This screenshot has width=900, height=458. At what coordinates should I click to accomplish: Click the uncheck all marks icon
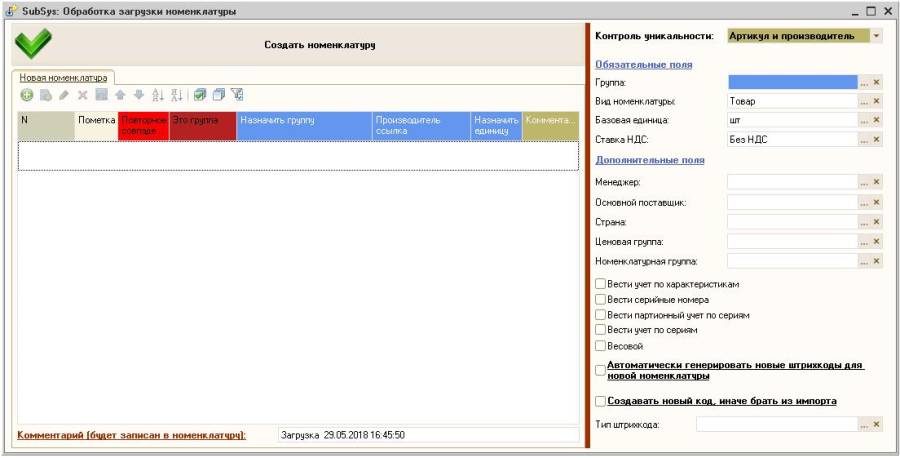[x=218, y=94]
